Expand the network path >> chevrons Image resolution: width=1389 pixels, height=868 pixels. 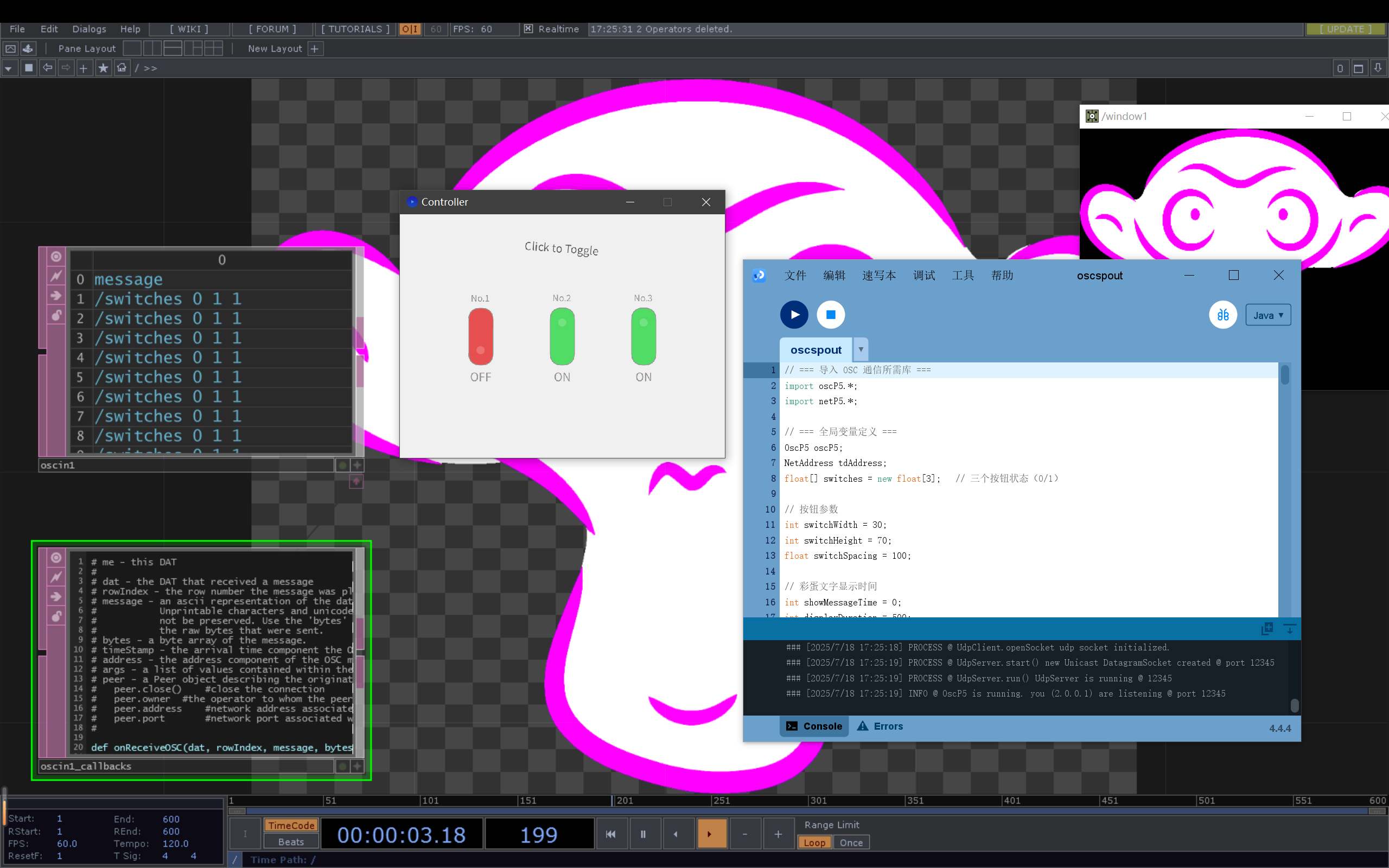pyautogui.click(x=150, y=68)
